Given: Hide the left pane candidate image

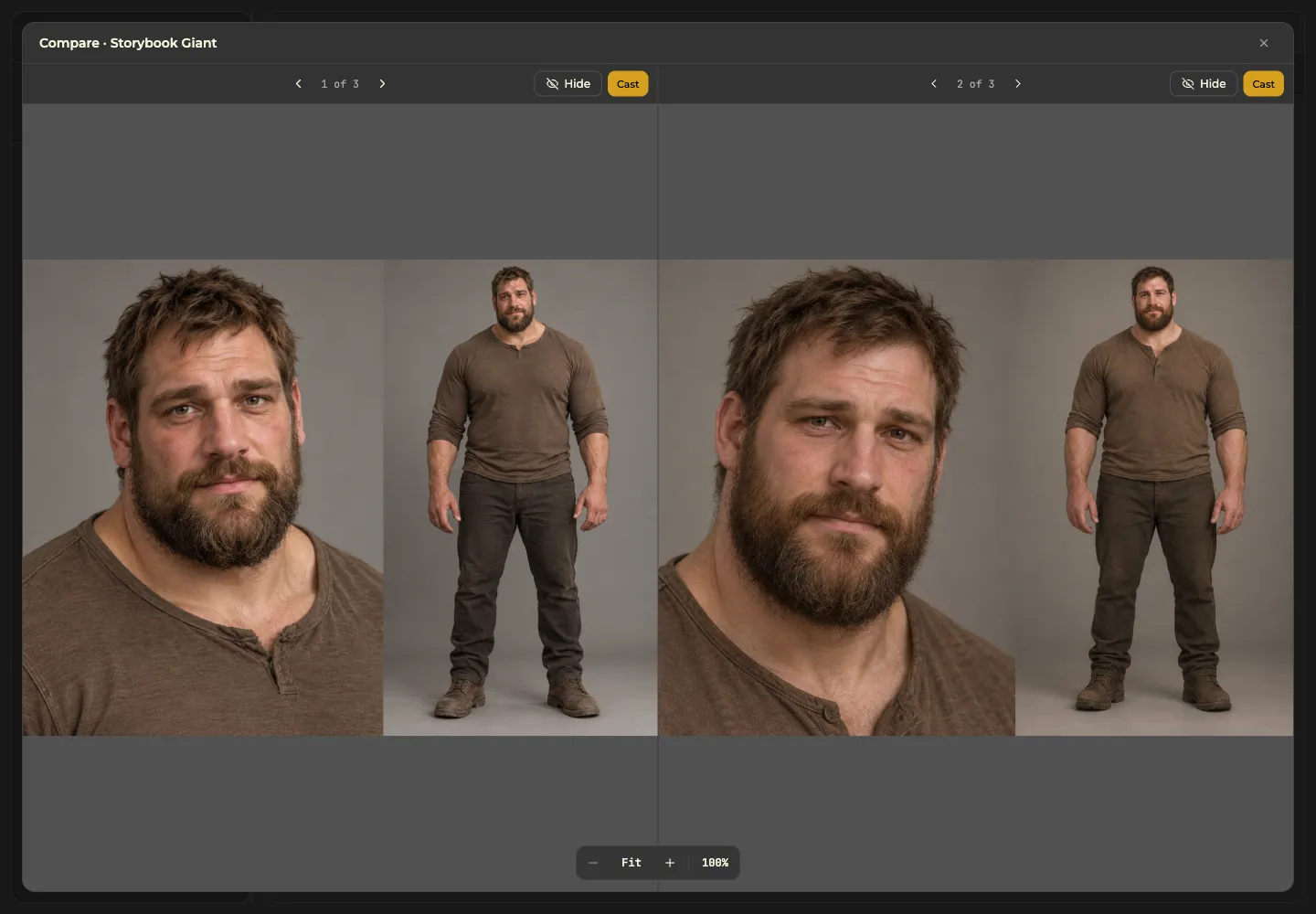Looking at the screenshot, I should click(x=568, y=84).
